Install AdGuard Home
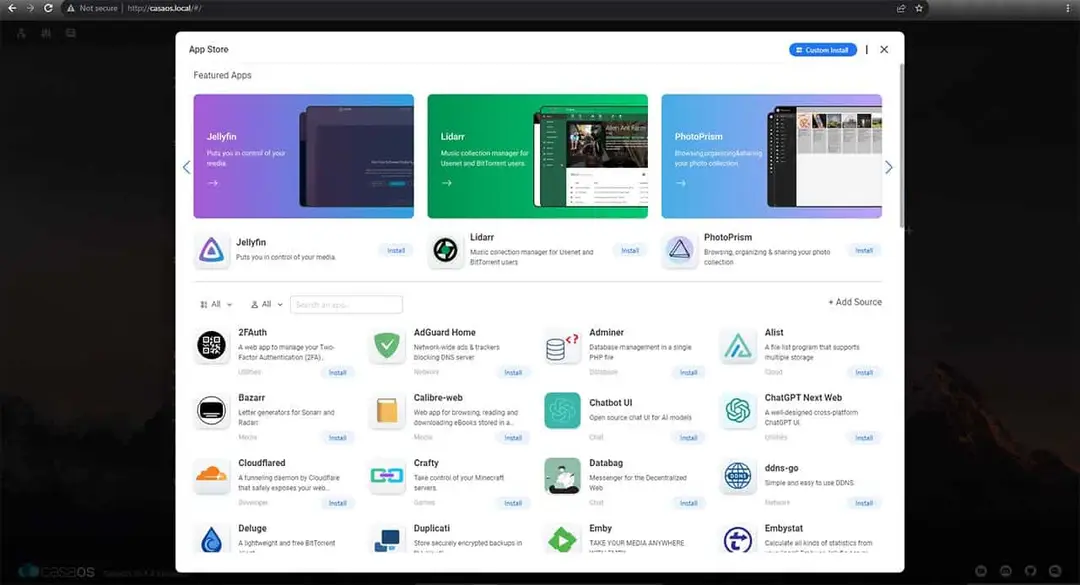Screen dimensions: 1080x585 coord(513,373)
